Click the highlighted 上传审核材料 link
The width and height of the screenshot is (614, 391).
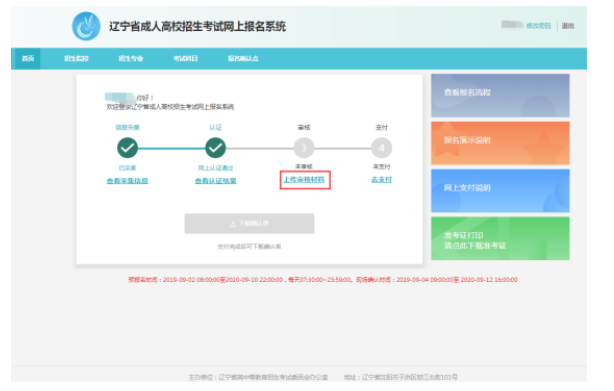coord(304,180)
